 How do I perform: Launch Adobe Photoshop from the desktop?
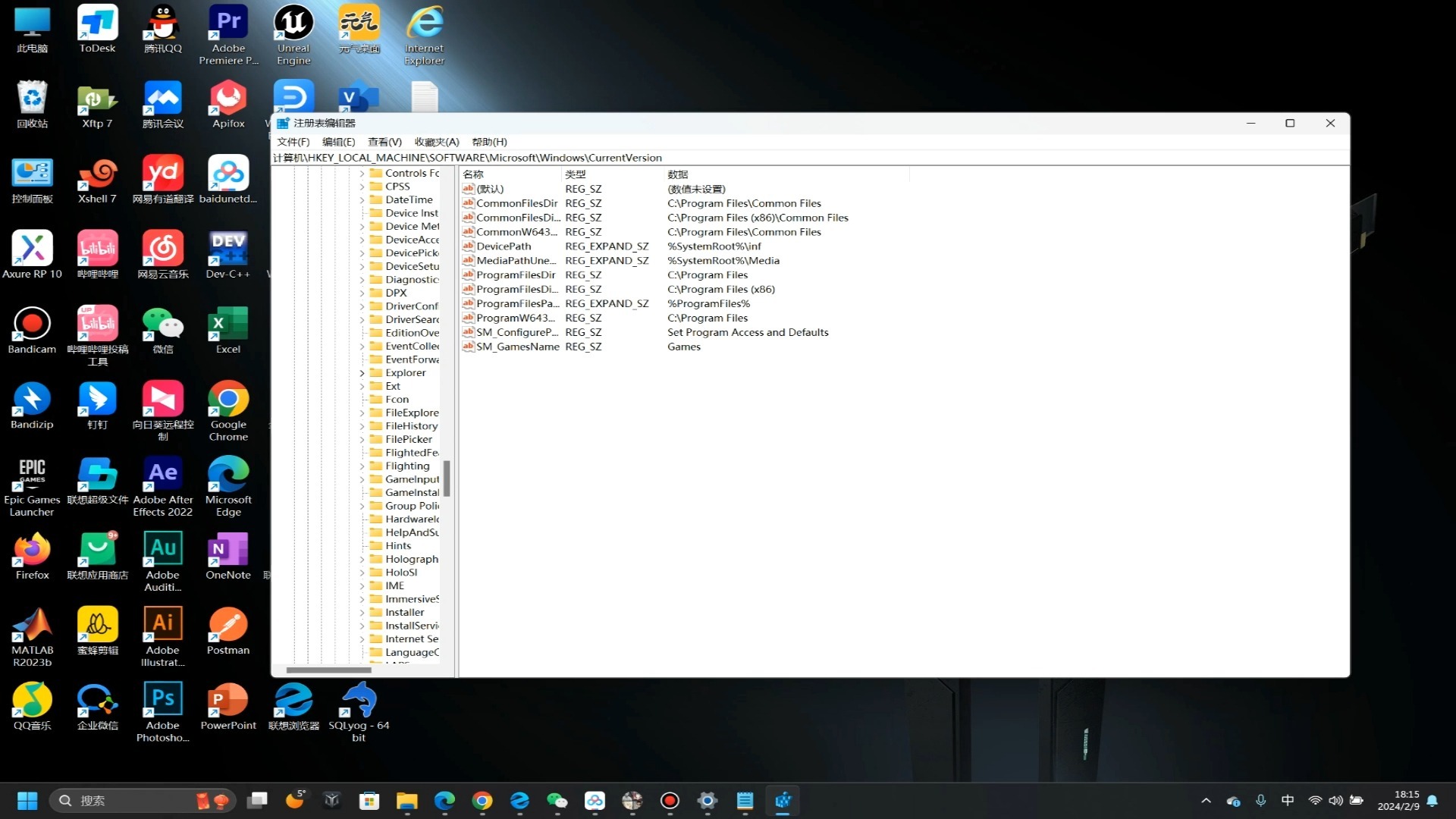click(163, 706)
